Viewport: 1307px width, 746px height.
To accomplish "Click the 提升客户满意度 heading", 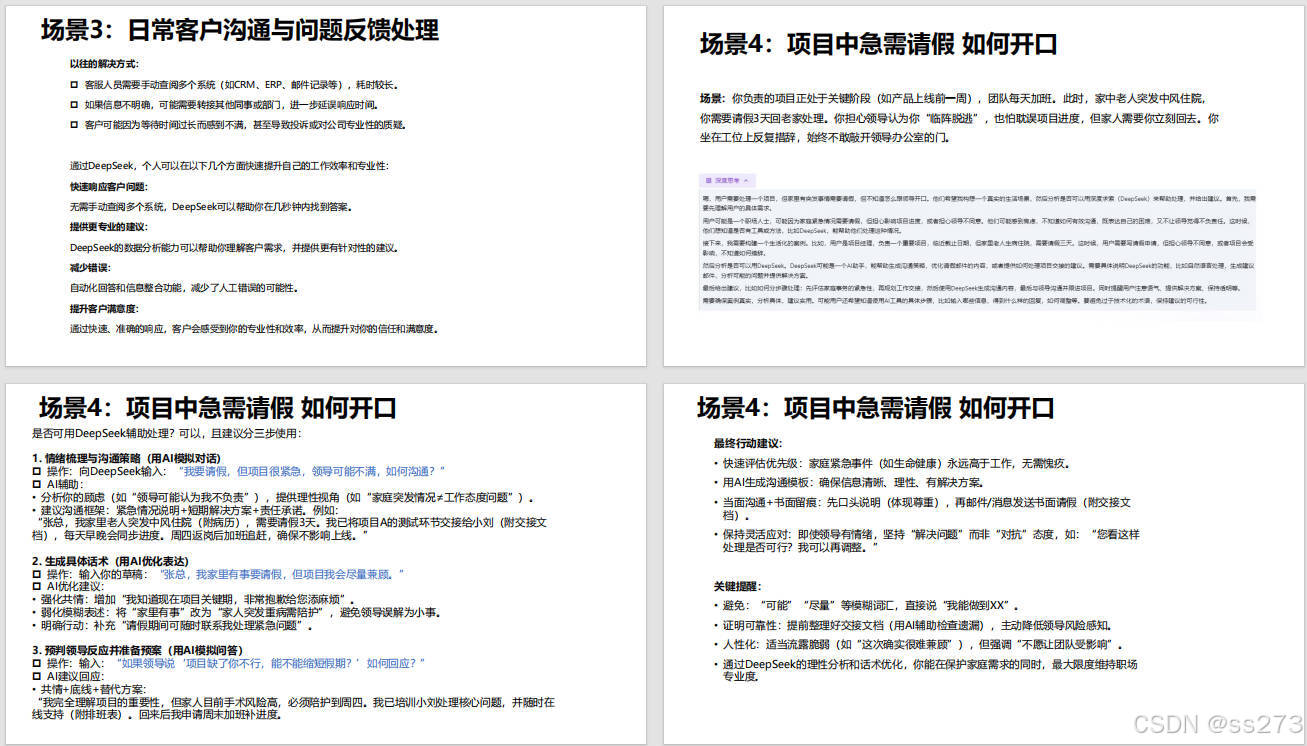I will (104, 308).
